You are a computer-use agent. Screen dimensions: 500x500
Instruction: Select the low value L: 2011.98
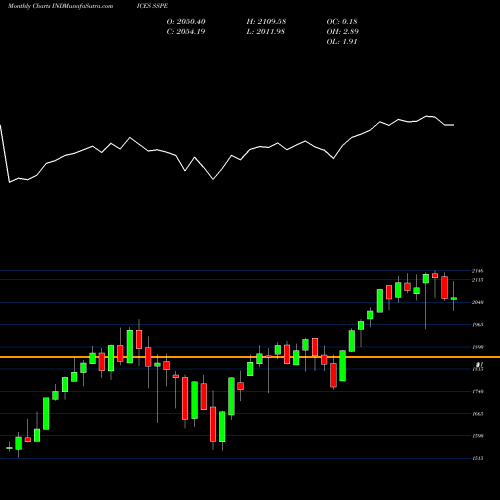coord(266,32)
